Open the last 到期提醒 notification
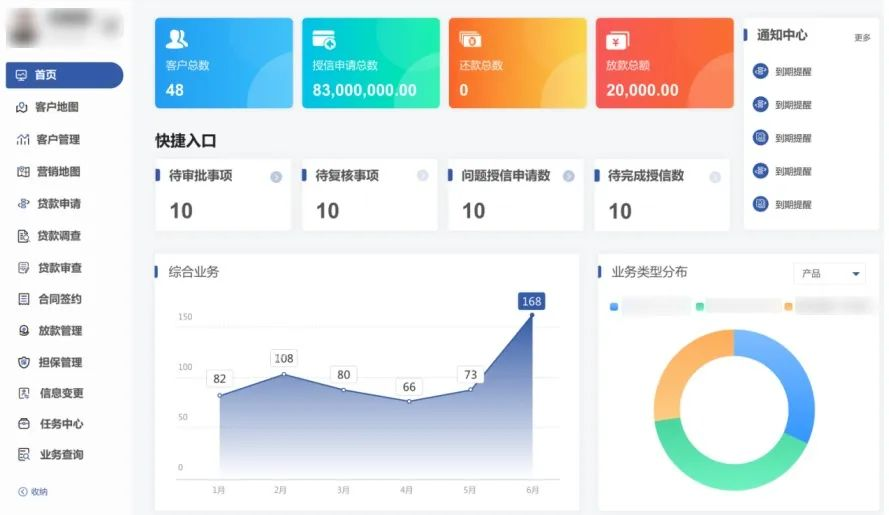This screenshot has height=515, width=889. pos(792,204)
